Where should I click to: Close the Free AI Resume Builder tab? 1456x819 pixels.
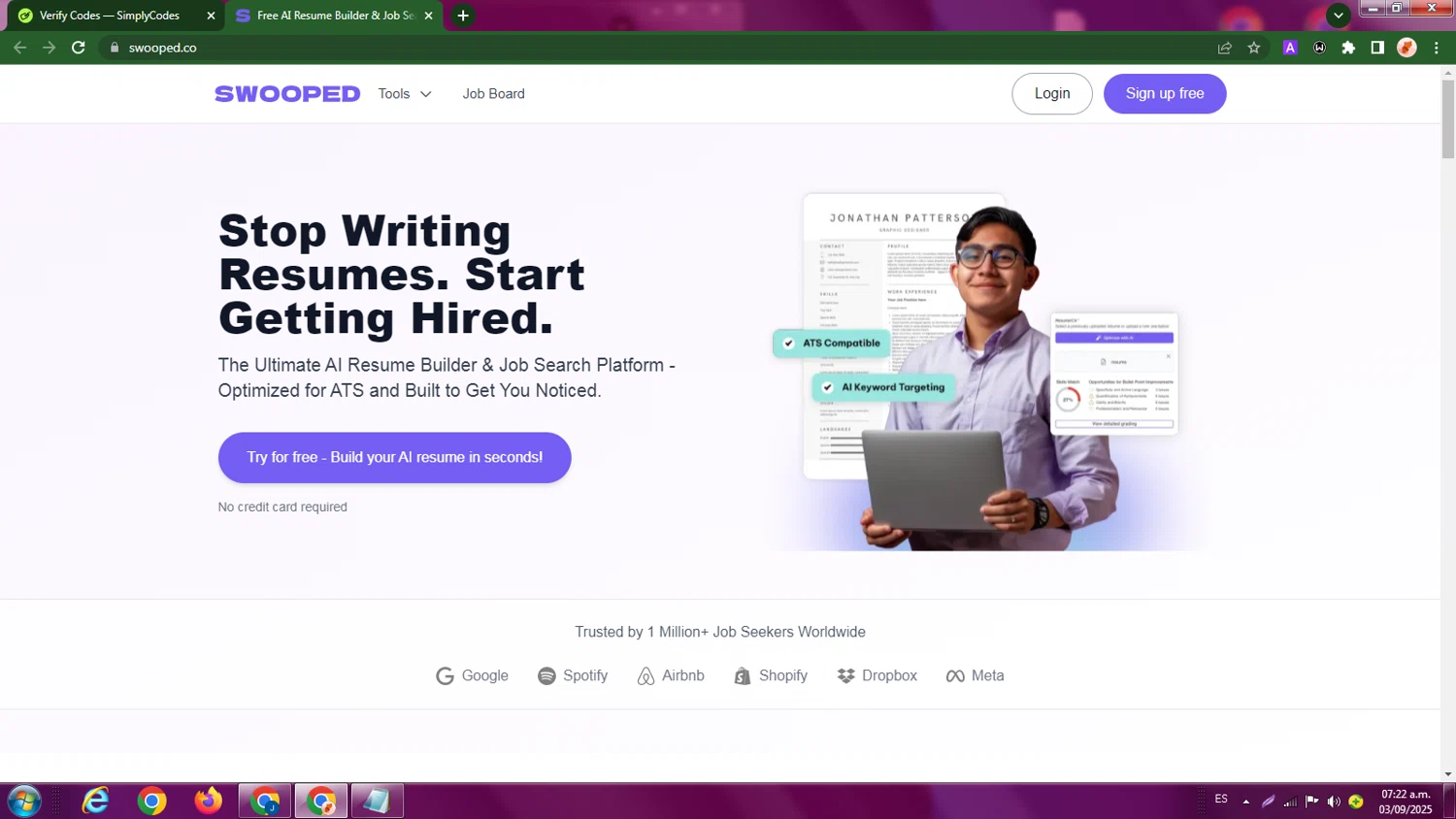428,16
